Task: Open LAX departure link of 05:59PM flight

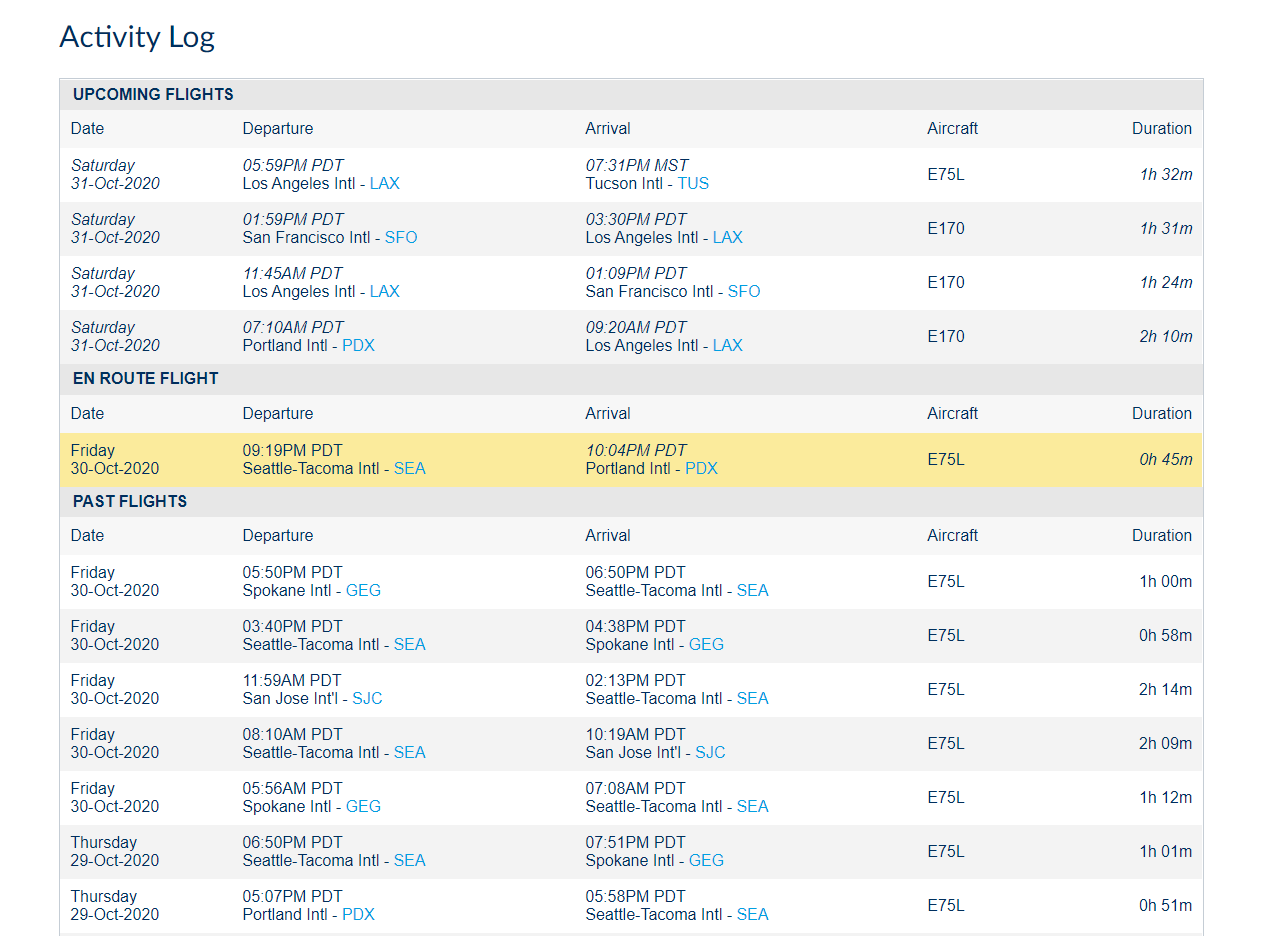Action: [385, 184]
